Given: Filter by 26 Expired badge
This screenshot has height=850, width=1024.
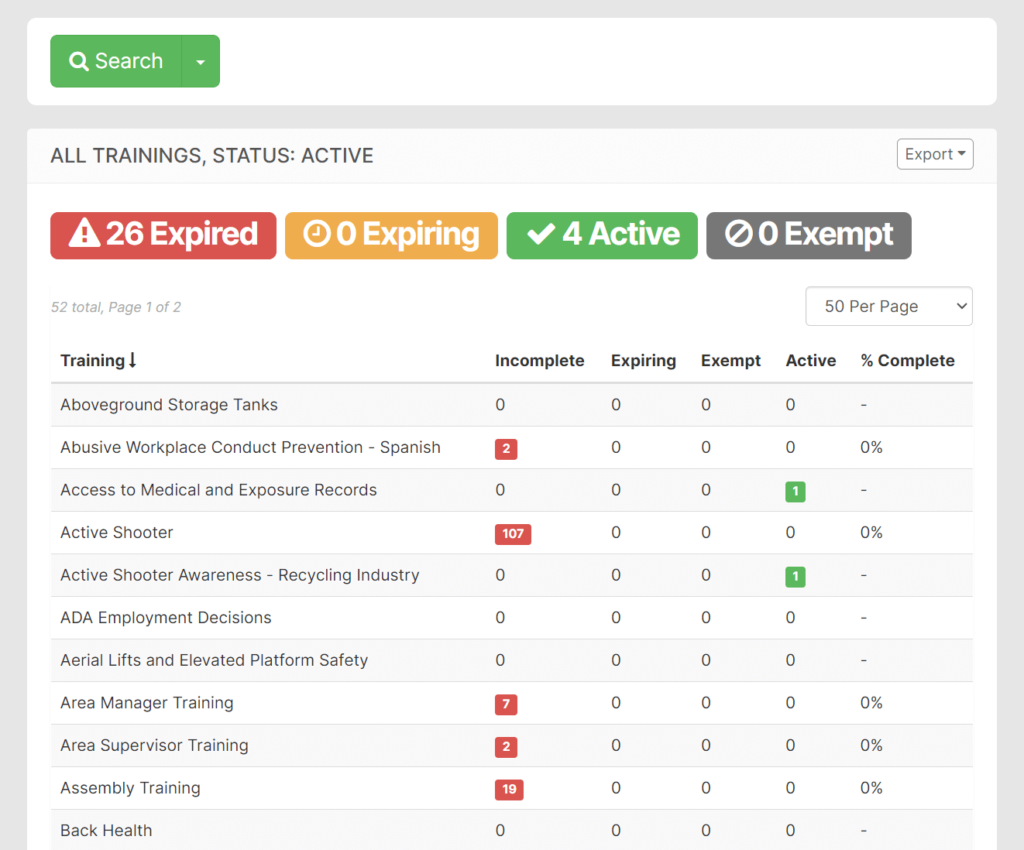Looking at the screenshot, I should point(163,235).
